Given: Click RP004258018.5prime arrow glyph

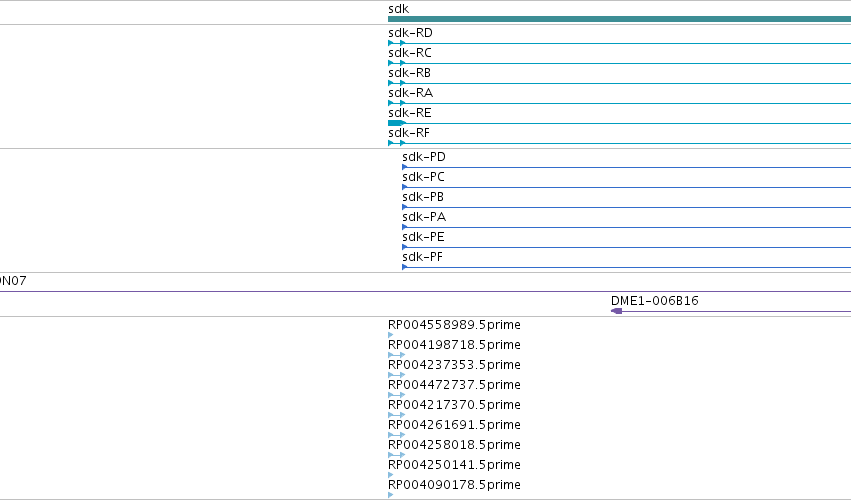Looking at the screenshot, I should (397, 455).
